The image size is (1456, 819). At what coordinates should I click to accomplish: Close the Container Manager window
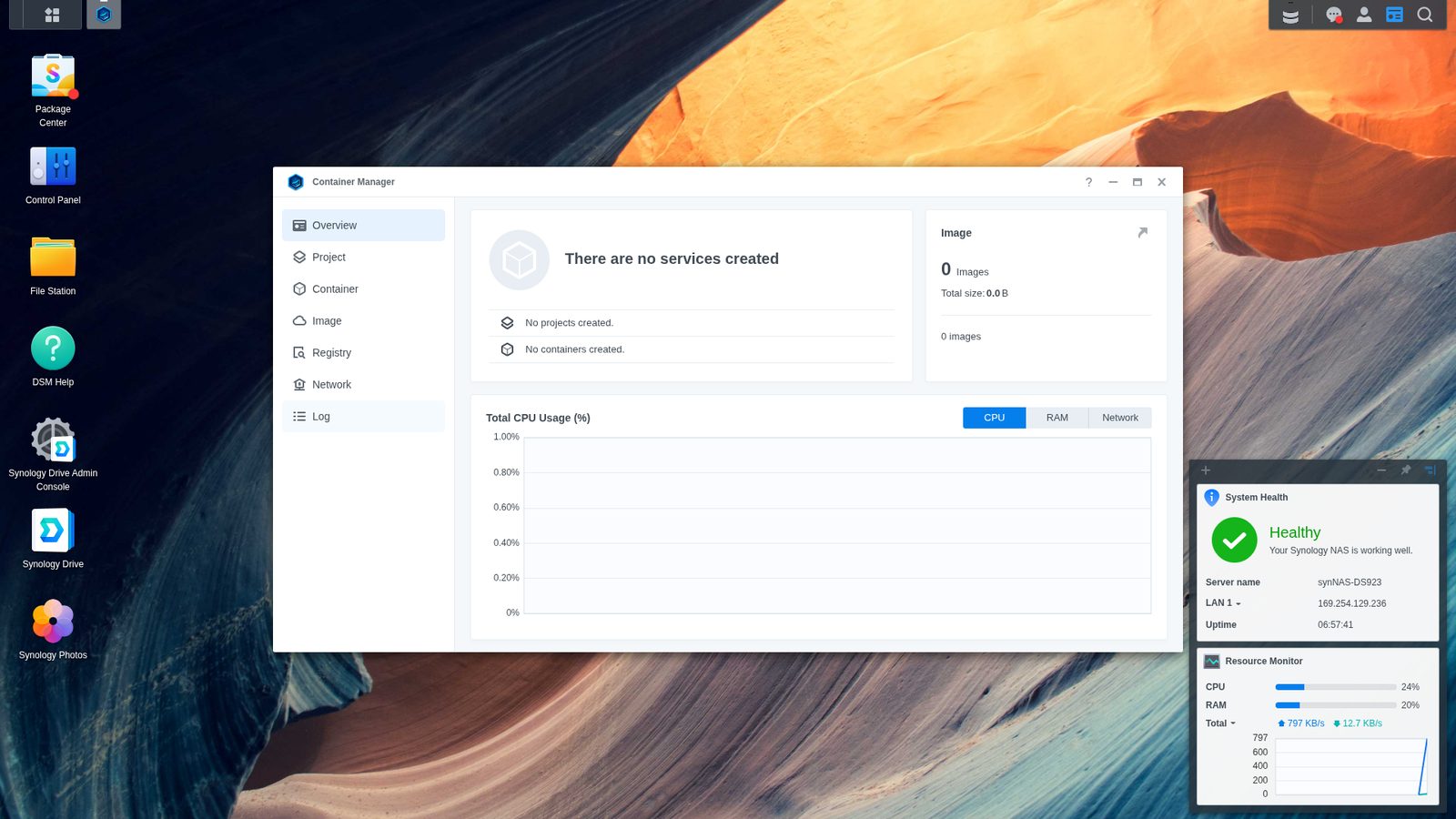tap(1162, 182)
